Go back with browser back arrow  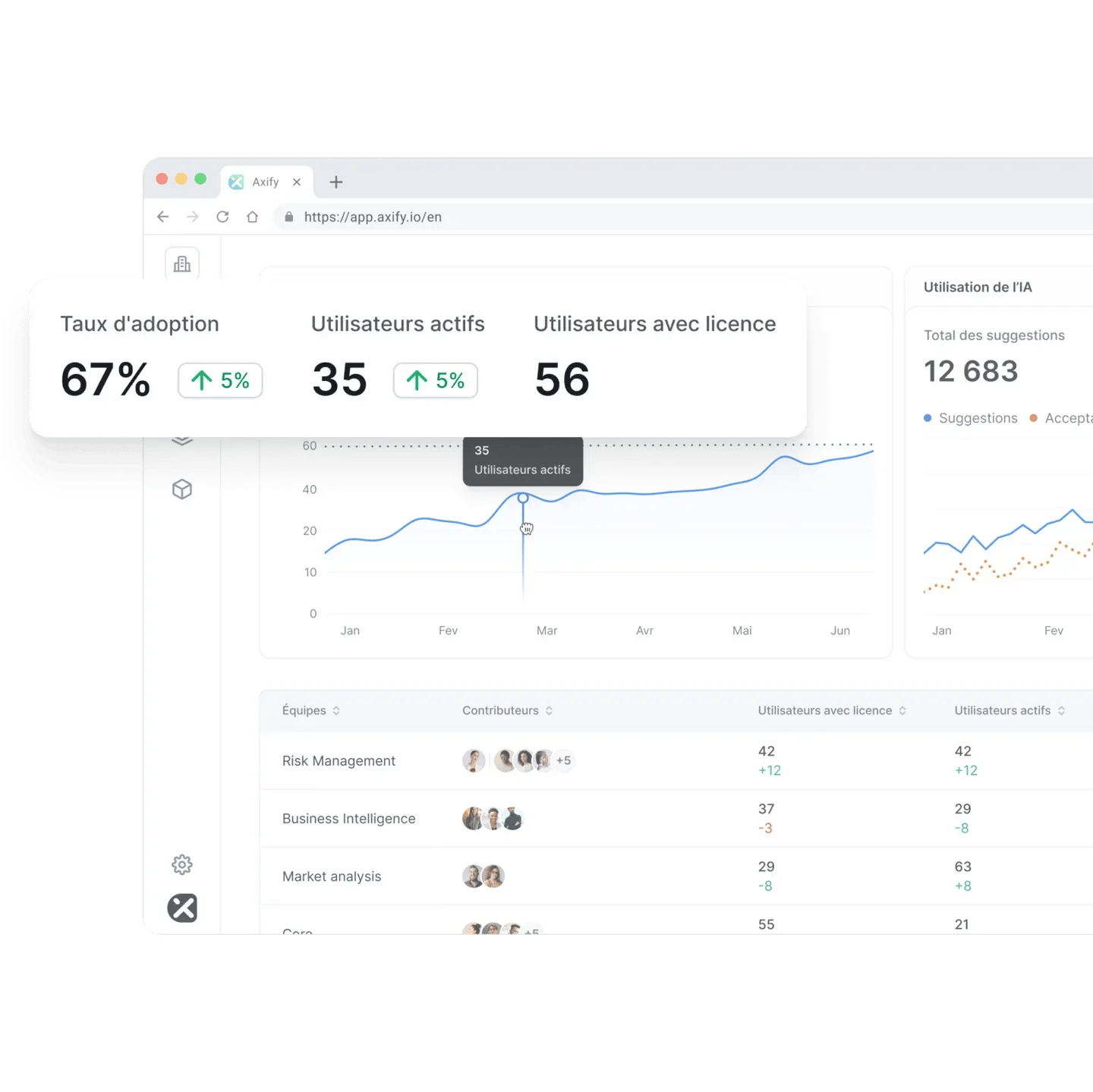(x=162, y=217)
